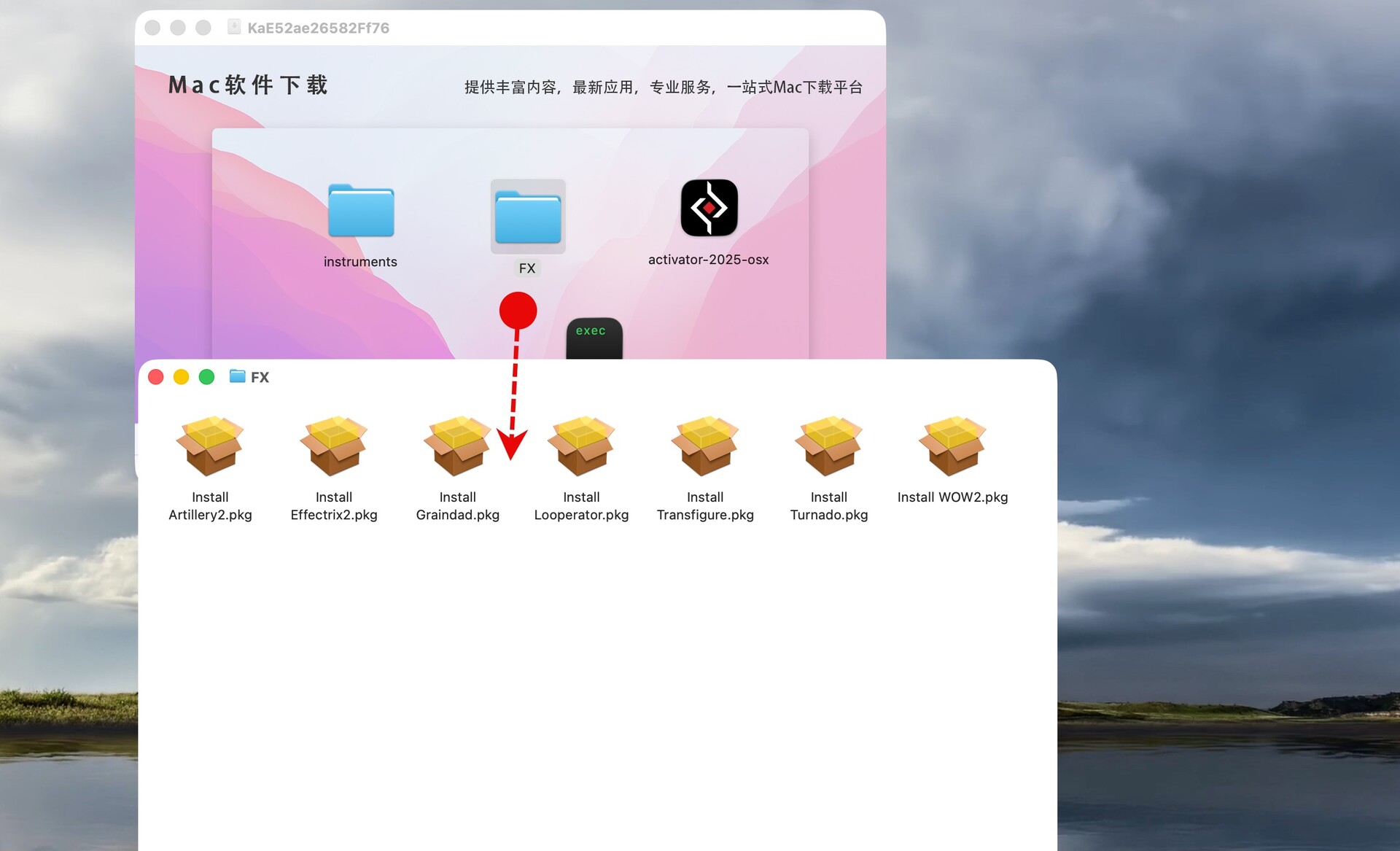Click the Install Graindad.pkg package icon

(x=457, y=446)
